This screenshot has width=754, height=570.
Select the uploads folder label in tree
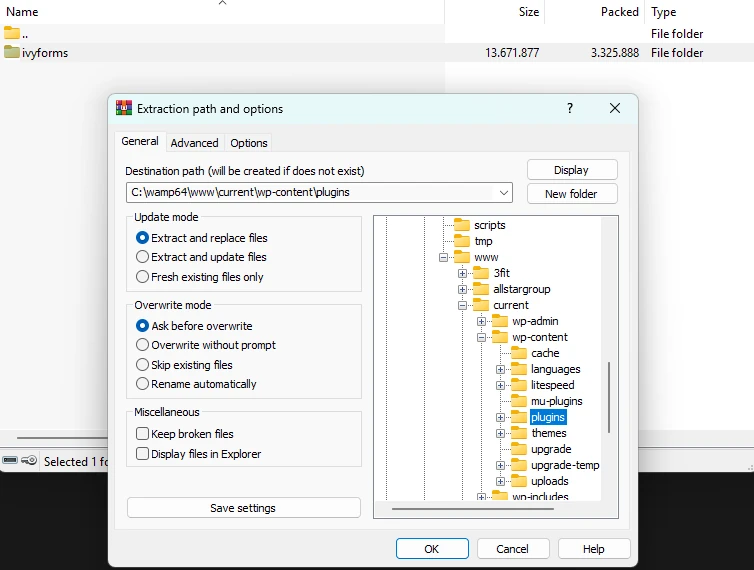[x=549, y=481]
